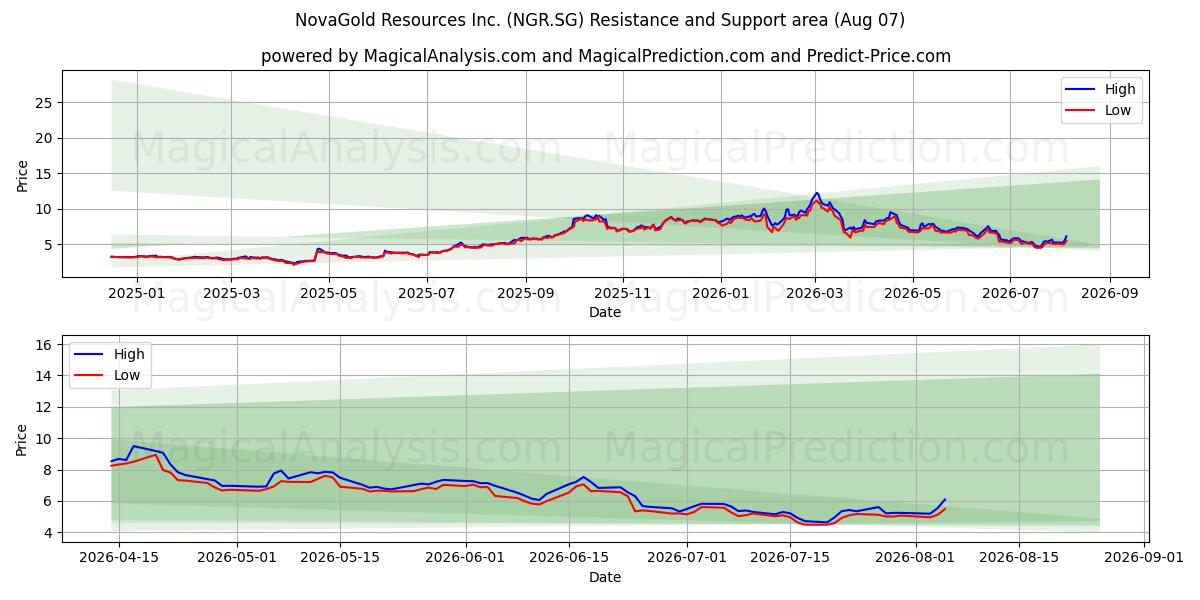This screenshot has width=1200, height=600.
Task: Click the '15' y-axis label on the top chart
Action: (x=46, y=174)
